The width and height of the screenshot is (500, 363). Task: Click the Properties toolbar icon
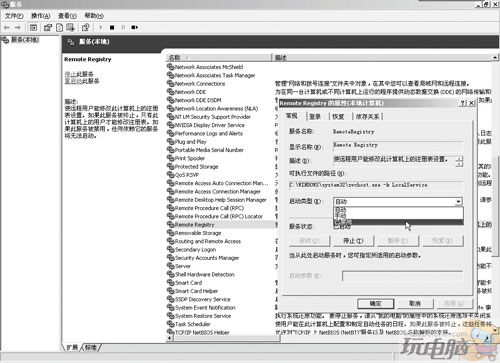coord(48,28)
